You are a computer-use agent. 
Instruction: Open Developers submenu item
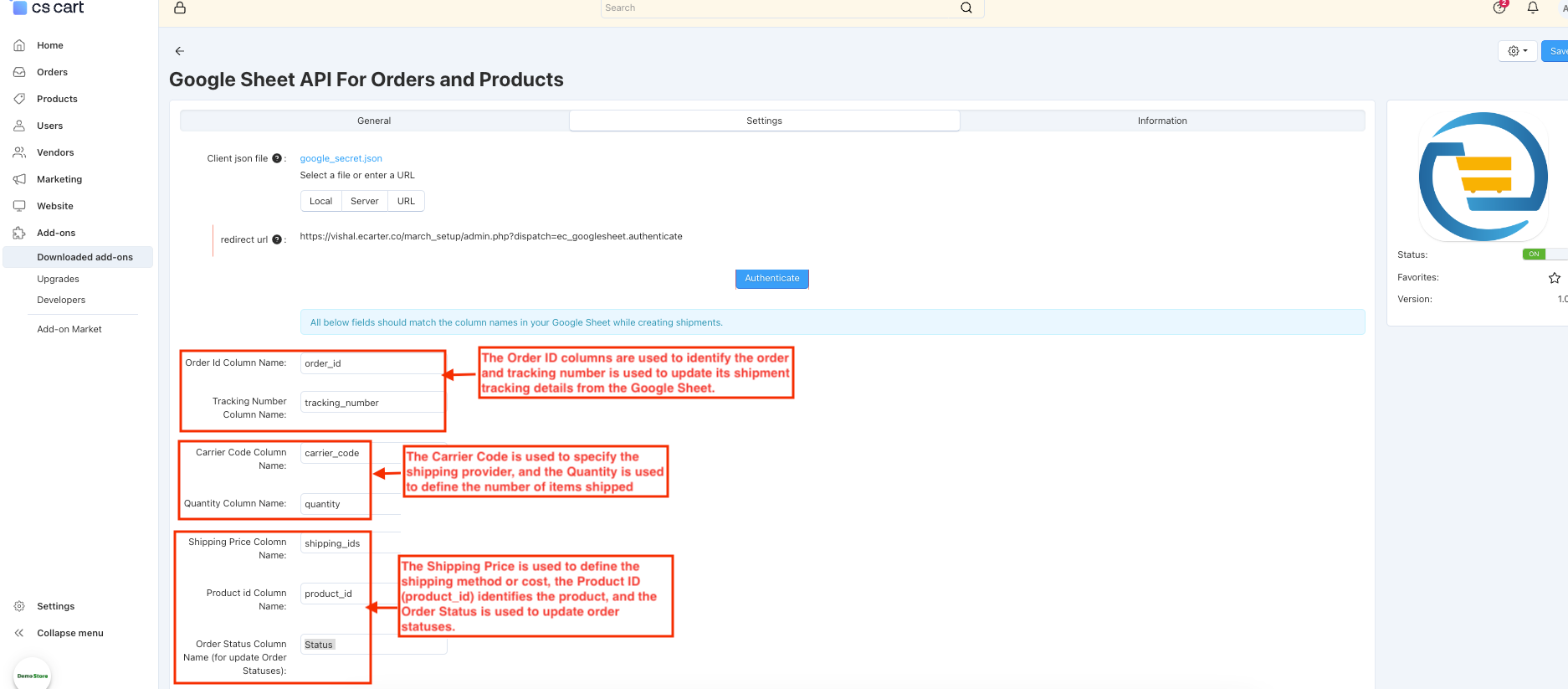(x=61, y=300)
